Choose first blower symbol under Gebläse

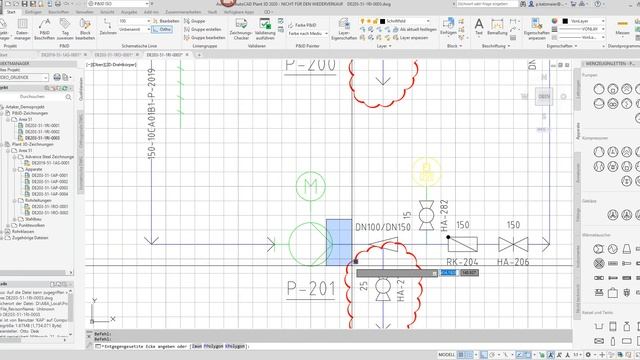(613, 215)
